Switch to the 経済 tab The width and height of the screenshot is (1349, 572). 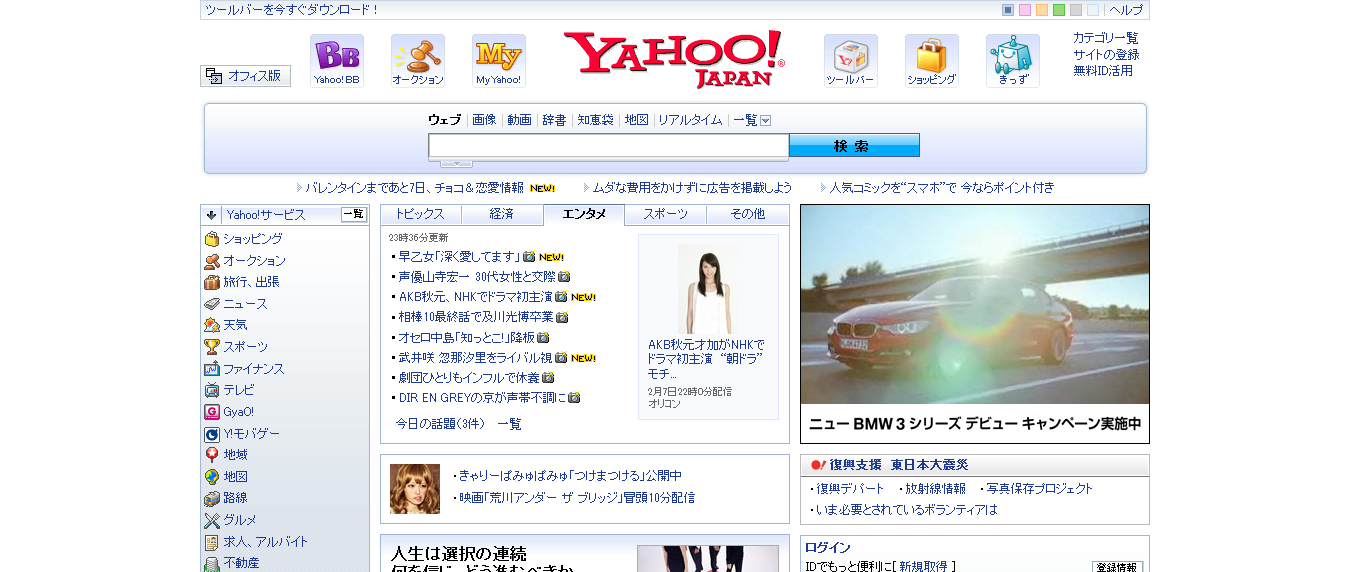502,215
